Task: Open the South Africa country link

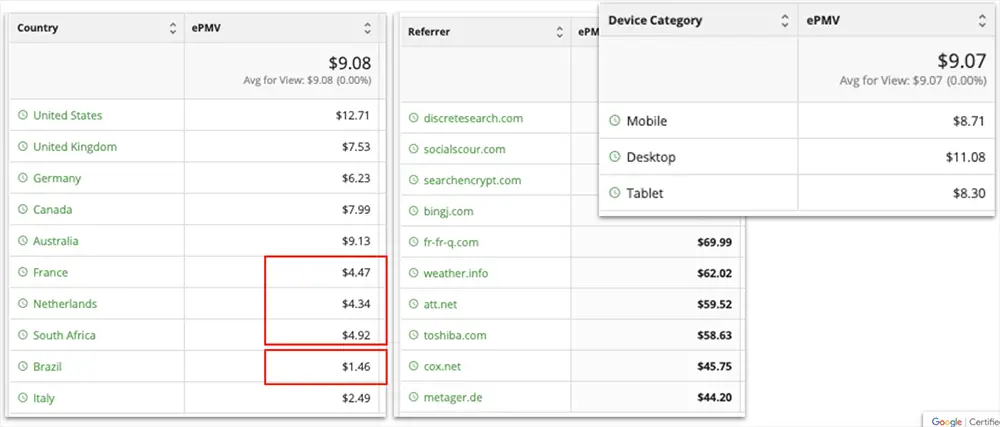Action: pyautogui.click(x=64, y=335)
